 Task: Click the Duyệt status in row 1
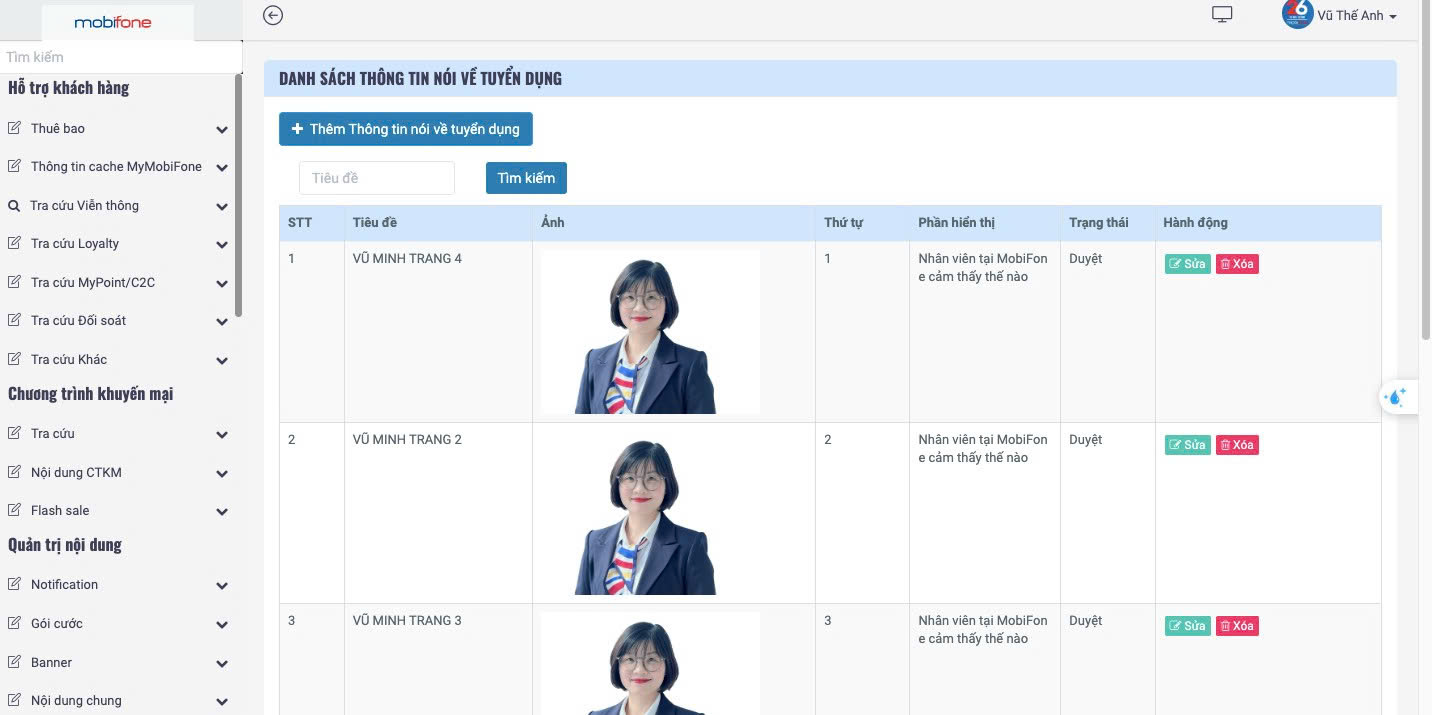1085,258
